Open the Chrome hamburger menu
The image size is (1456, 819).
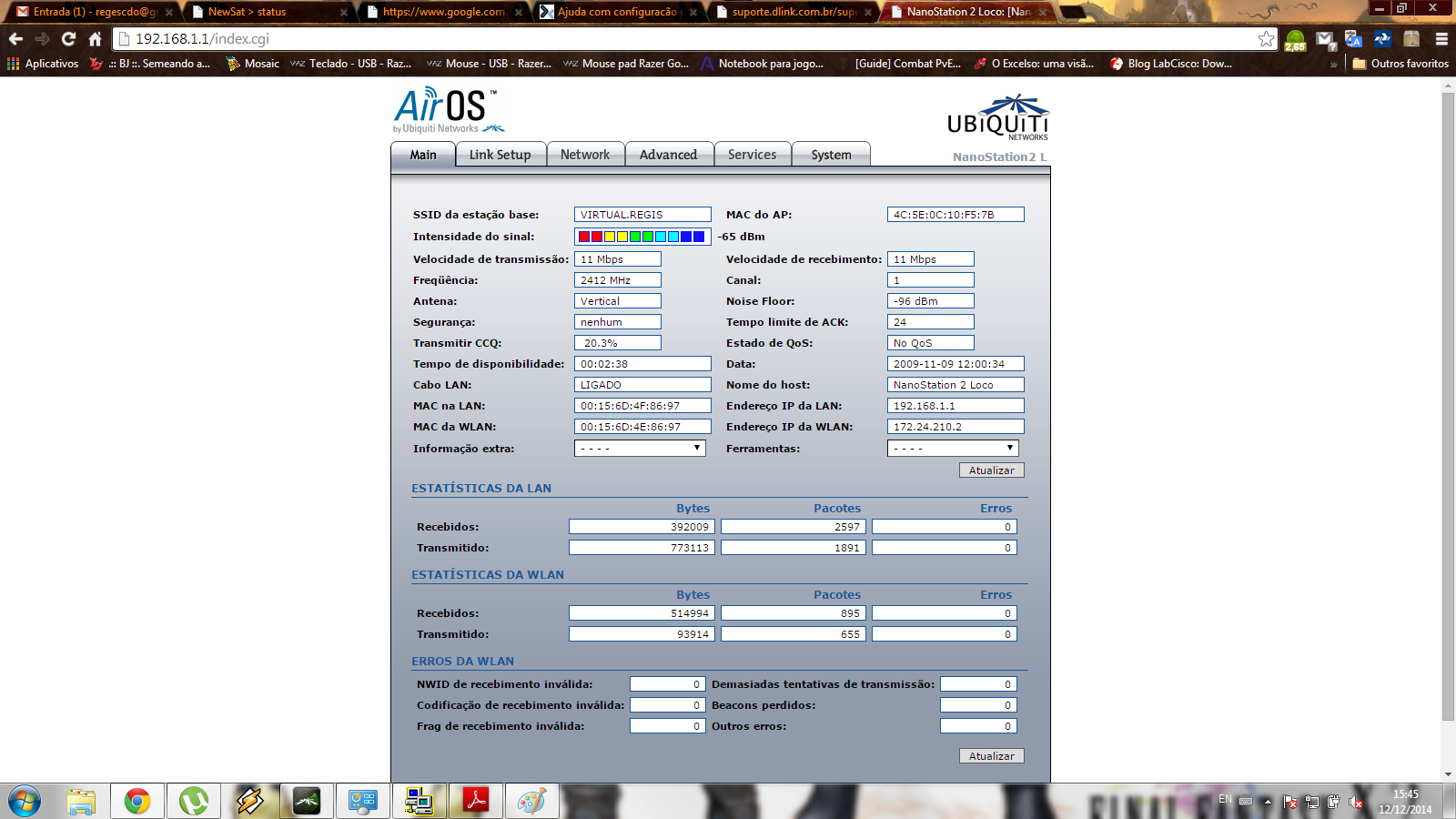coord(1441,39)
